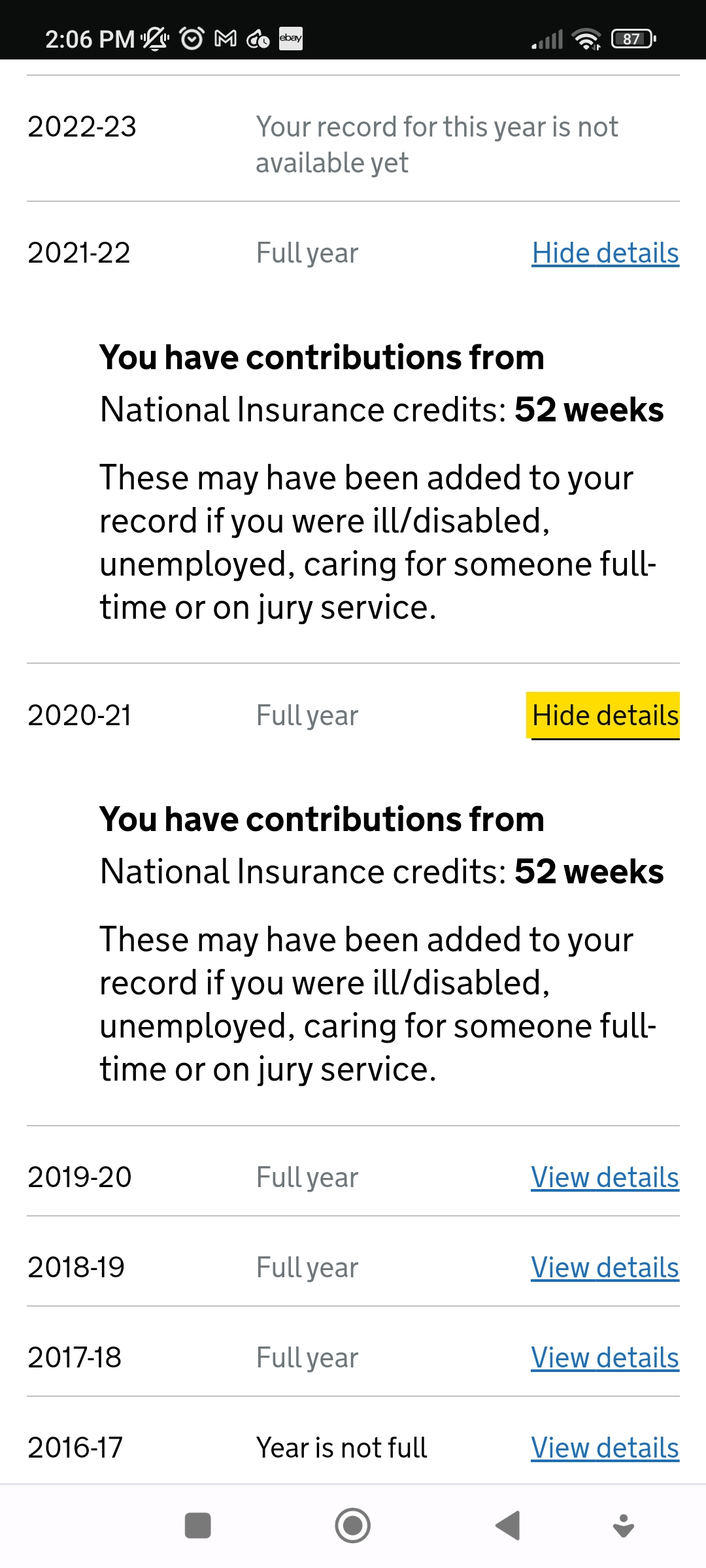Tap the Android back triangle button

coord(509,1526)
